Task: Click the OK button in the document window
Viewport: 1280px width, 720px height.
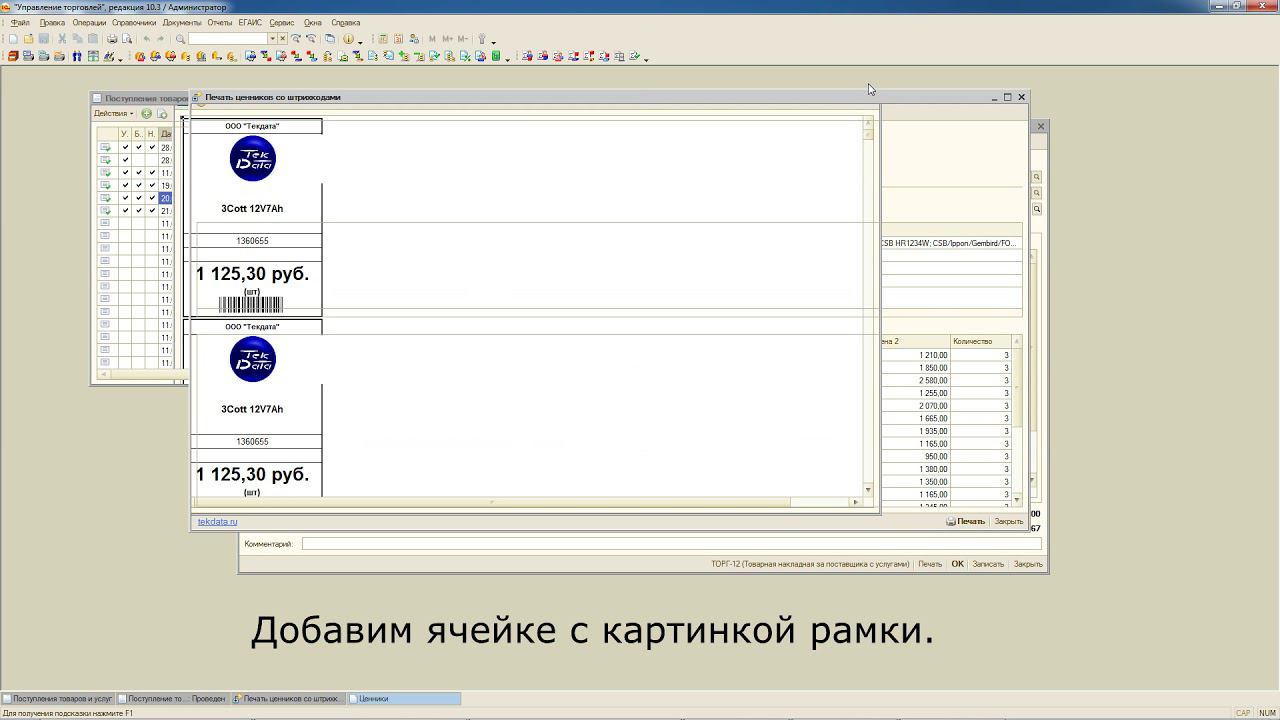Action: click(957, 564)
